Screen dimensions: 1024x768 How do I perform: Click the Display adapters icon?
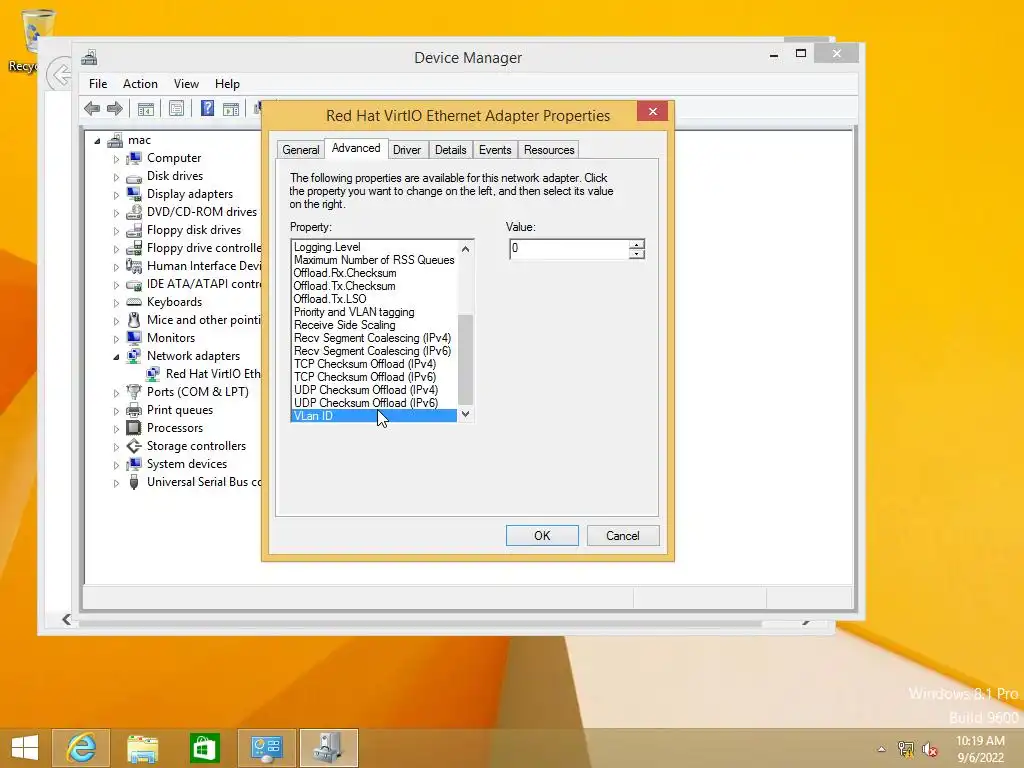coord(134,194)
